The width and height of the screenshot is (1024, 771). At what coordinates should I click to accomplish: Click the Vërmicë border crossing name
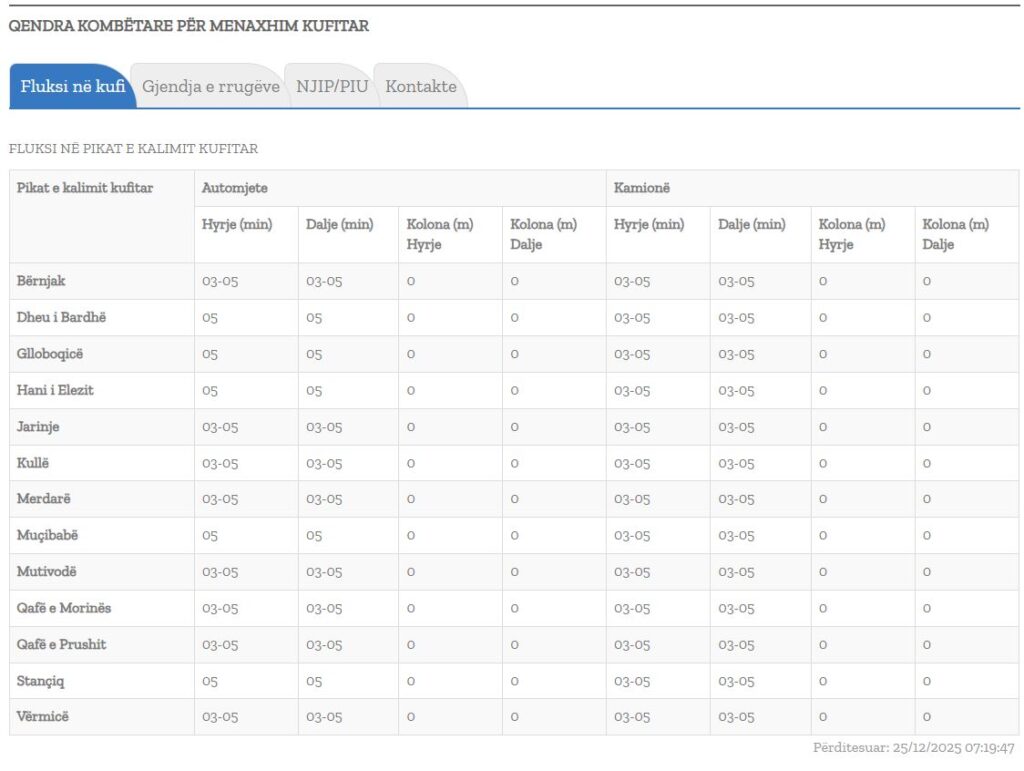pos(43,717)
